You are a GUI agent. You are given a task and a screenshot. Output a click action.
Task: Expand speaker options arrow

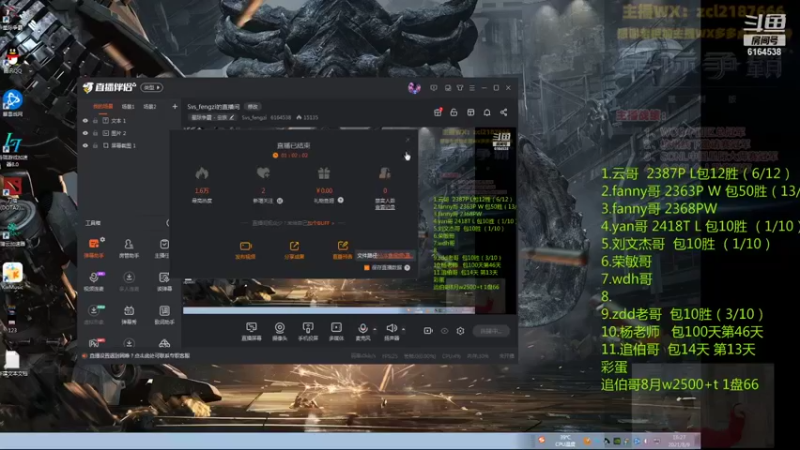tap(404, 329)
